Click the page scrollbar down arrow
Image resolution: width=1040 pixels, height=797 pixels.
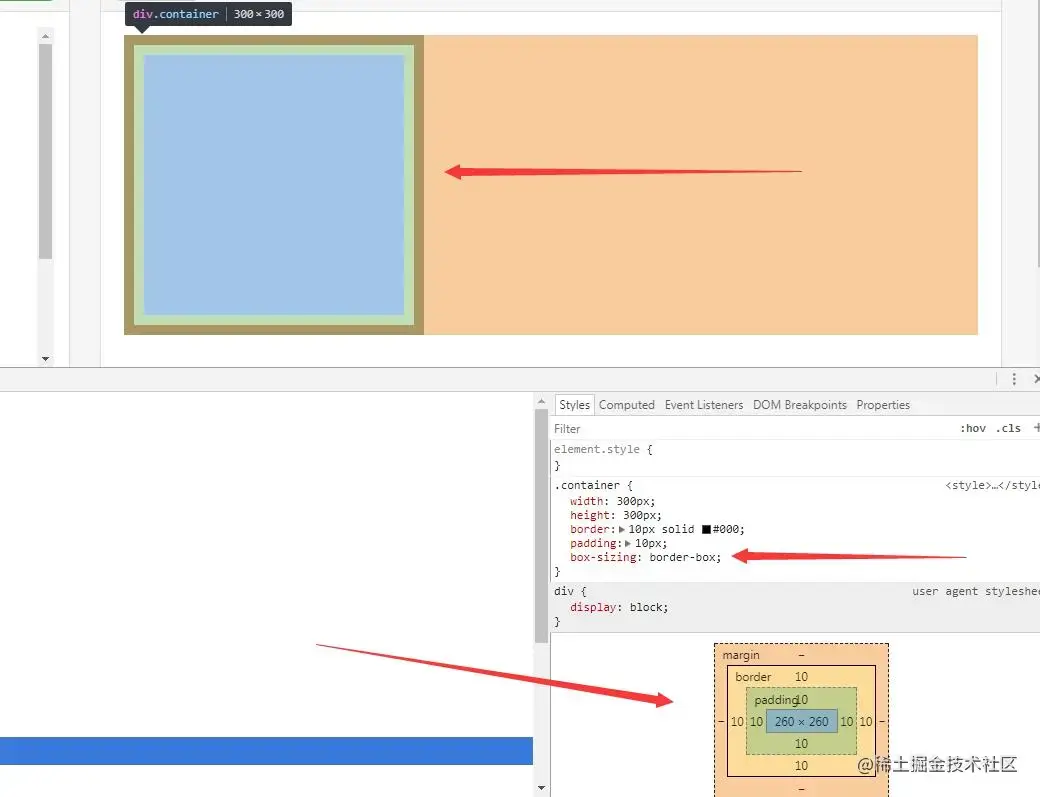(45, 359)
